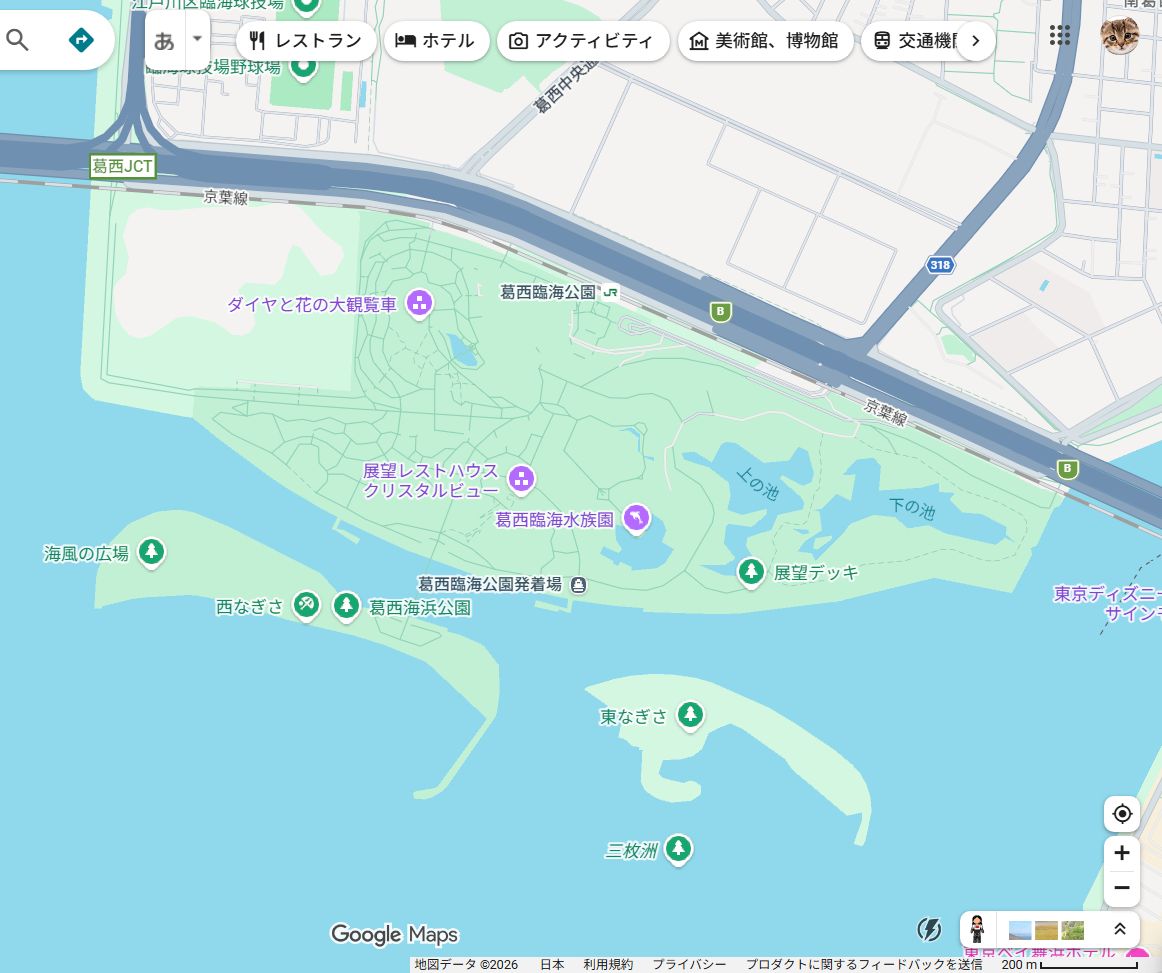Viewport: 1162px width, 973px height.
Task: Click the 東なぎさ park pin
Action: coord(691,714)
